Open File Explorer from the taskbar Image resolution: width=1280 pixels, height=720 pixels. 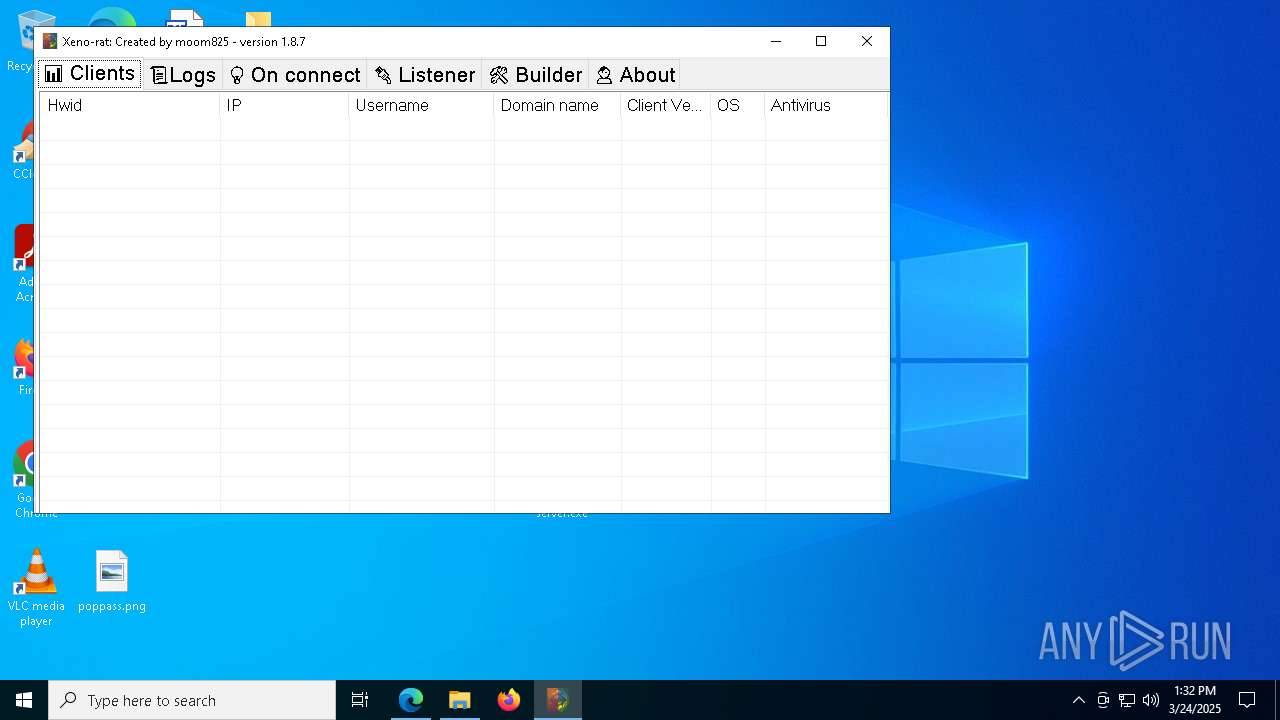point(460,700)
